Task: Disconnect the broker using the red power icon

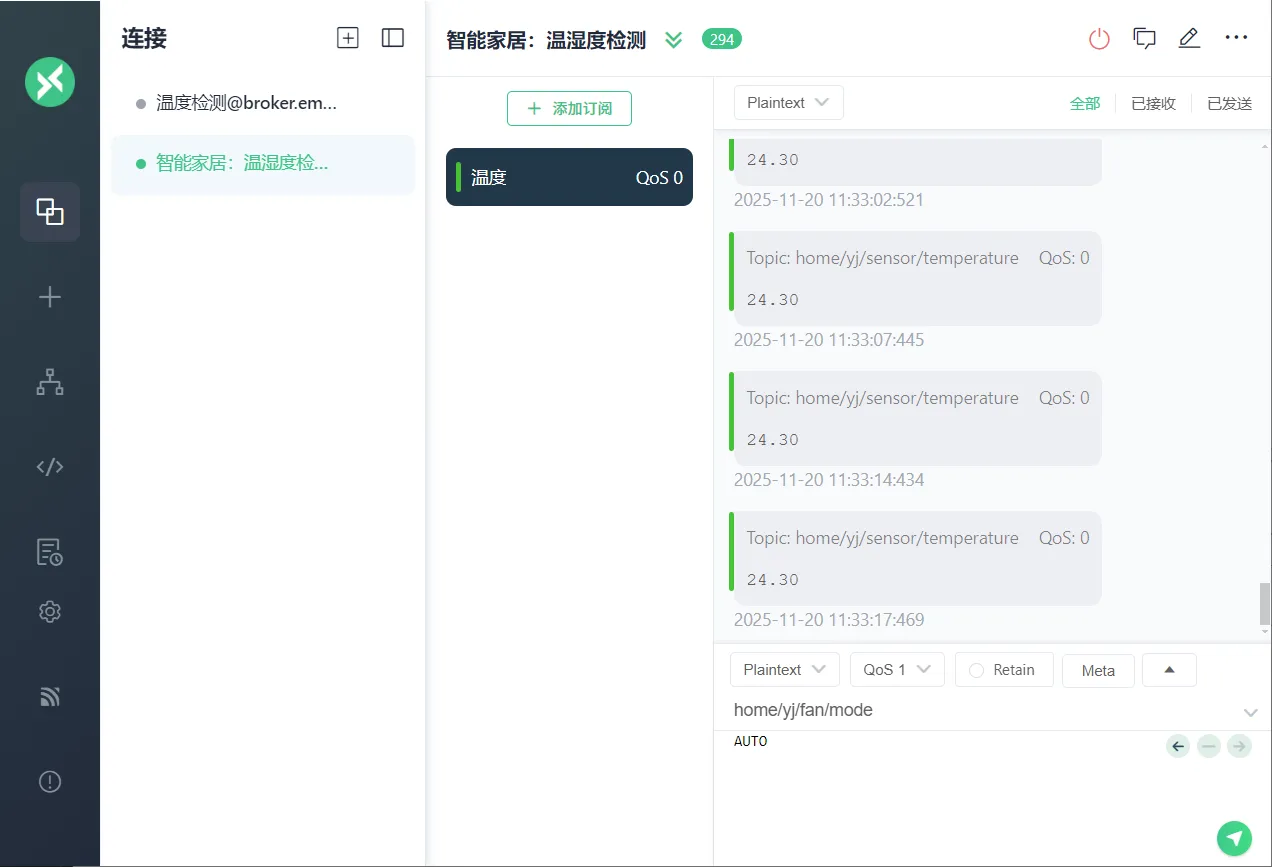Action: 1098,38
